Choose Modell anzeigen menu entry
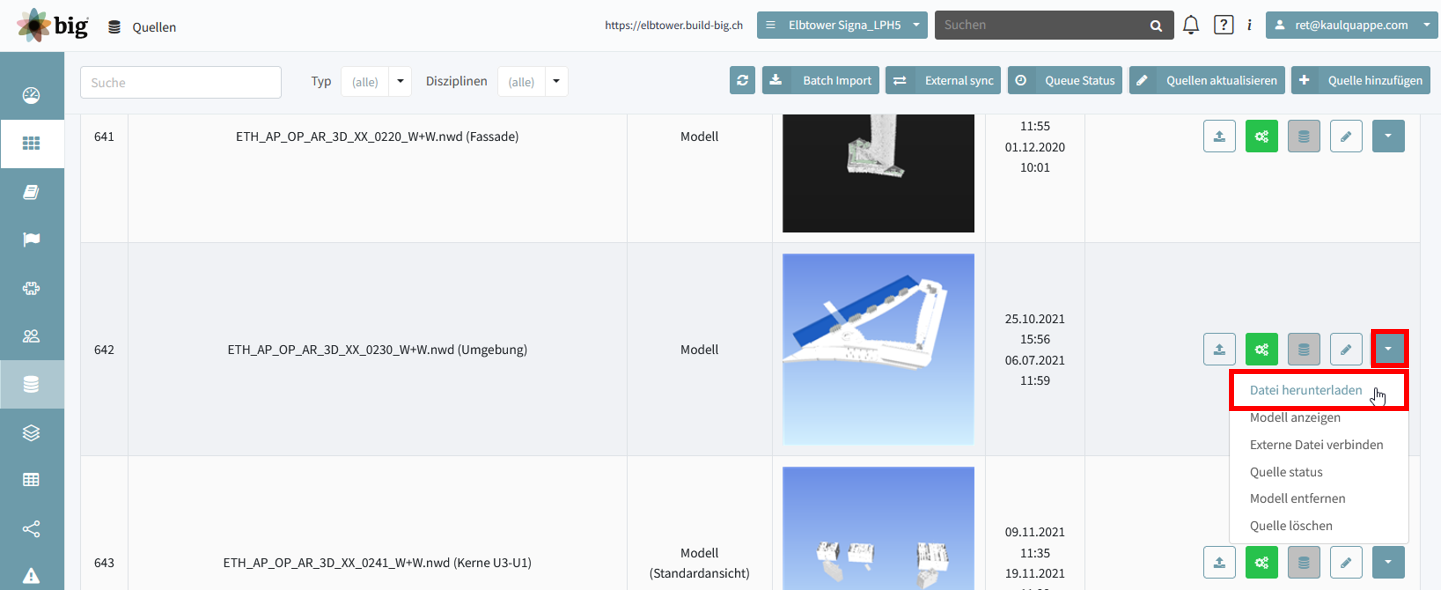This screenshot has height=590, width=1441. pos(1295,417)
